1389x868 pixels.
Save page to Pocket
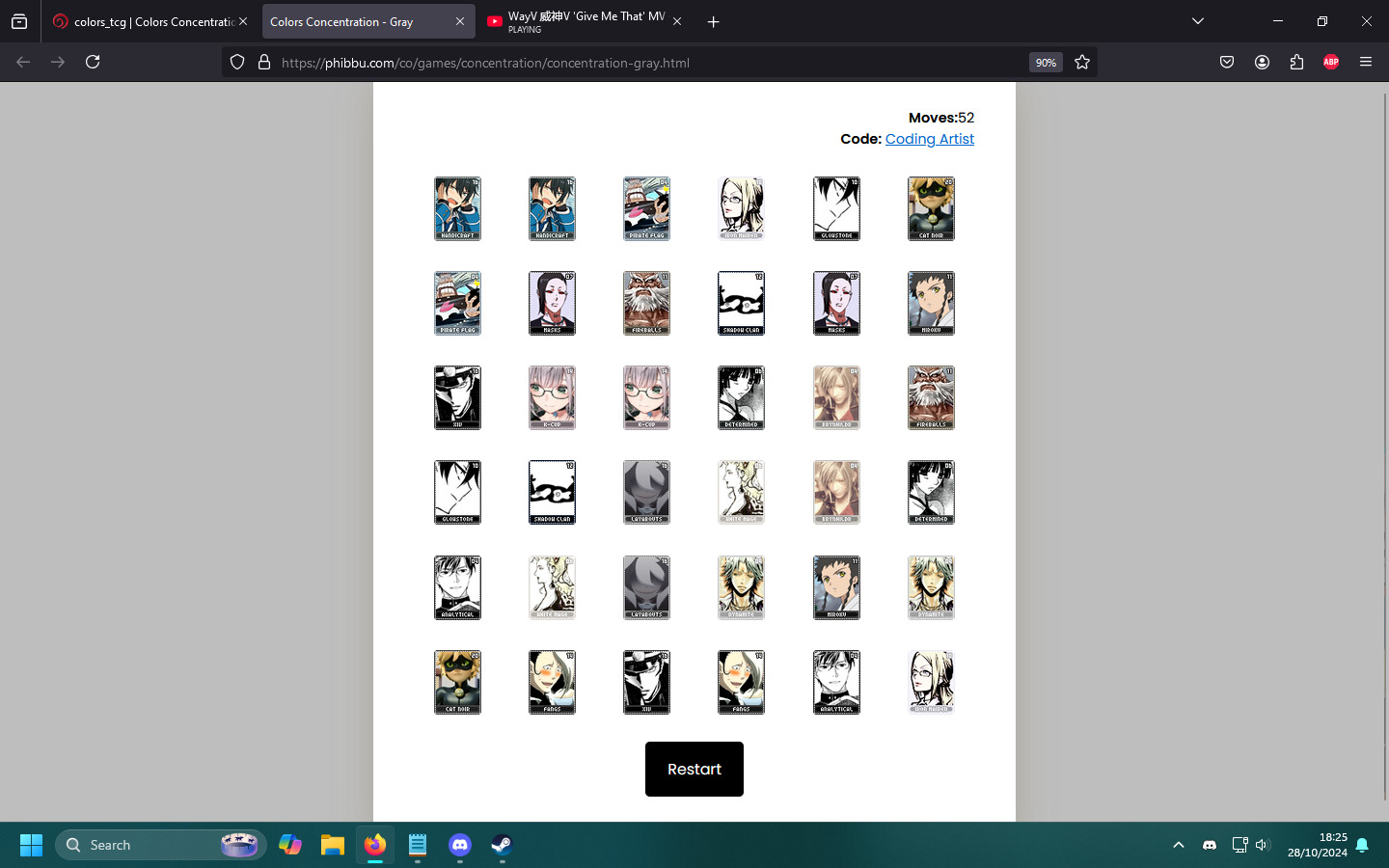click(x=1227, y=62)
